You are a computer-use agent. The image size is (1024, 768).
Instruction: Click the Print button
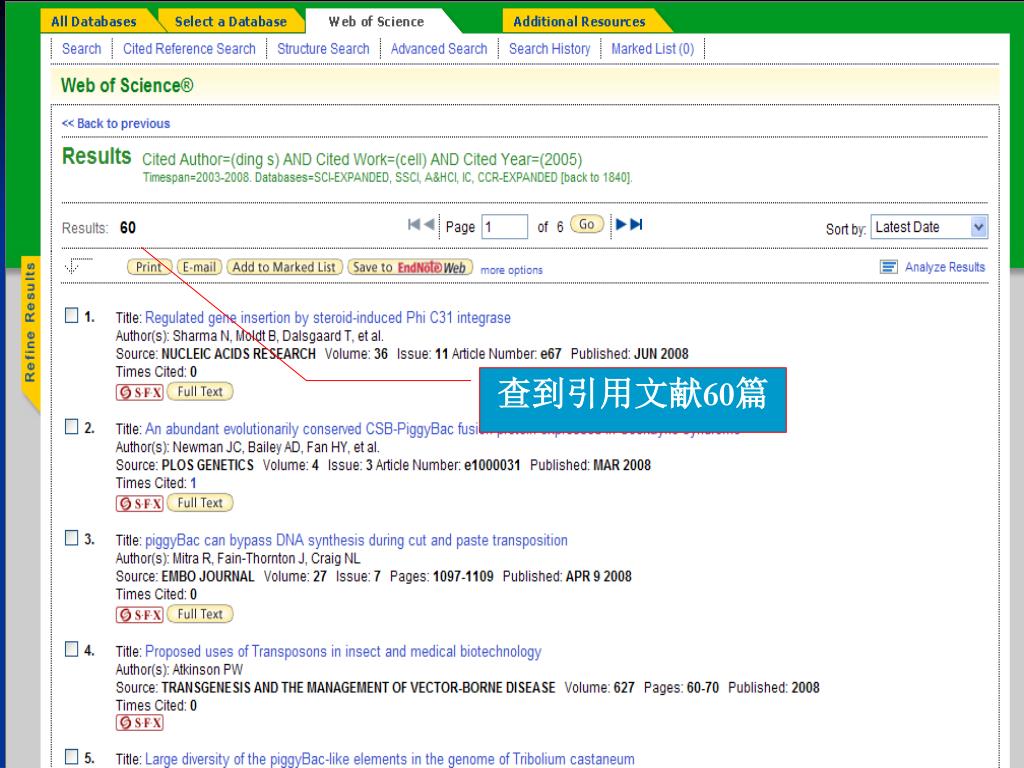point(149,267)
